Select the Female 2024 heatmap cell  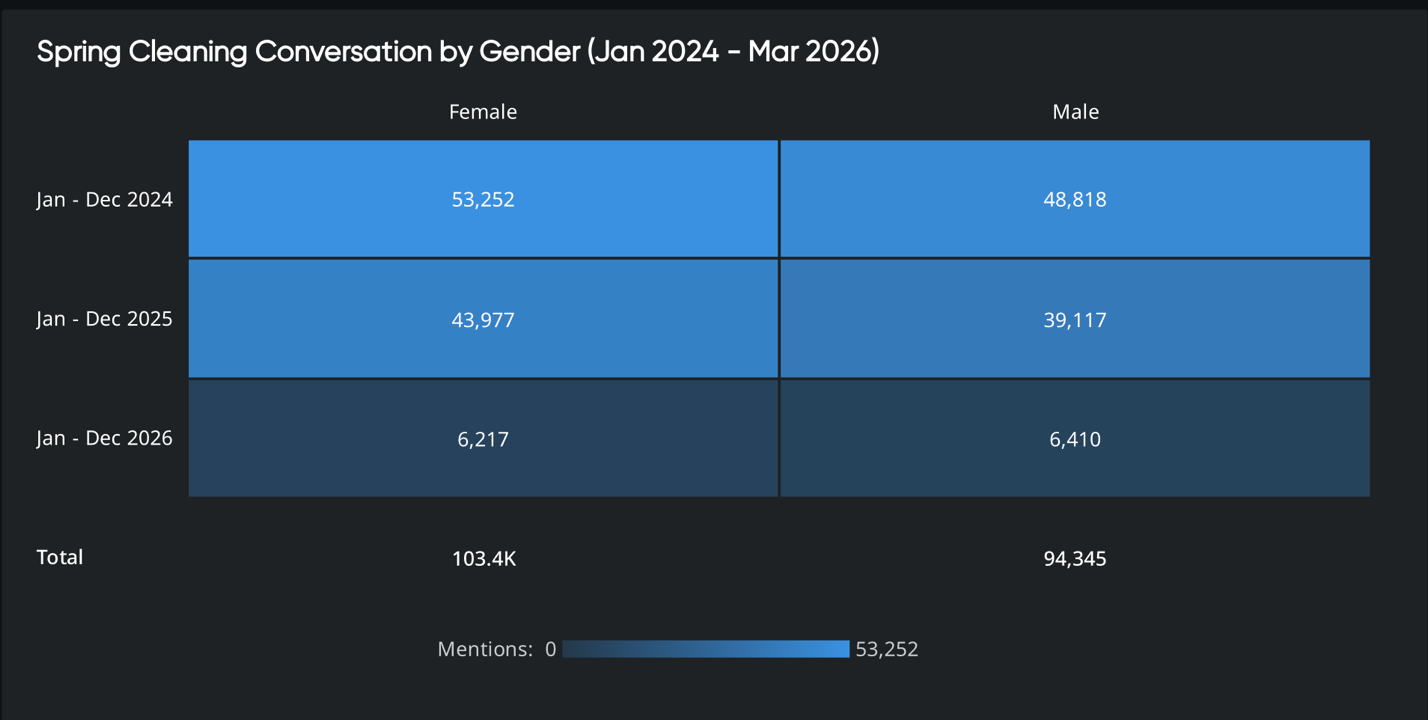(x=483, y=199)
